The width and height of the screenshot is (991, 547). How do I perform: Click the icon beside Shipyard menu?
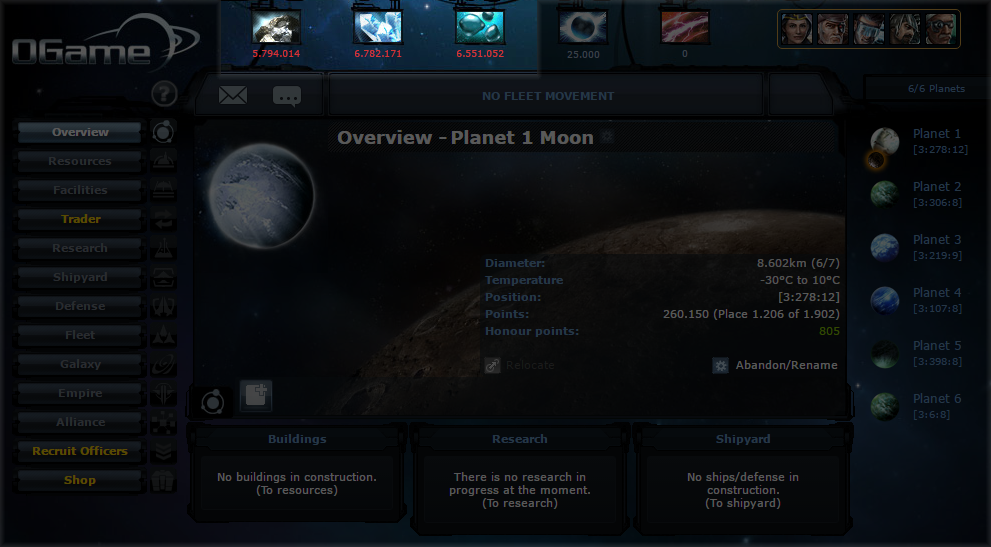(163, 277)
